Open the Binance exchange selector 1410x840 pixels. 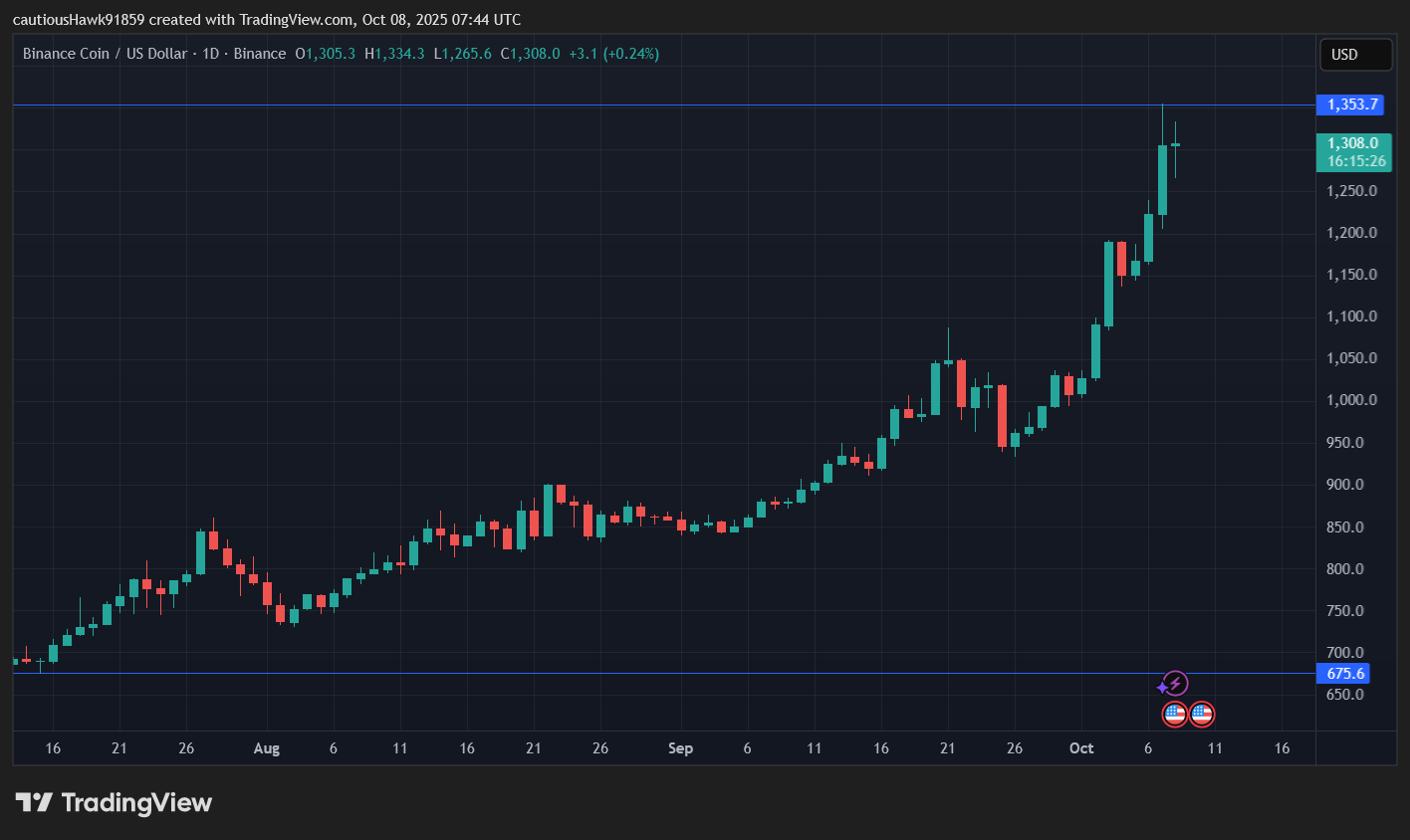pyautogui.click(x=260, y=54)
